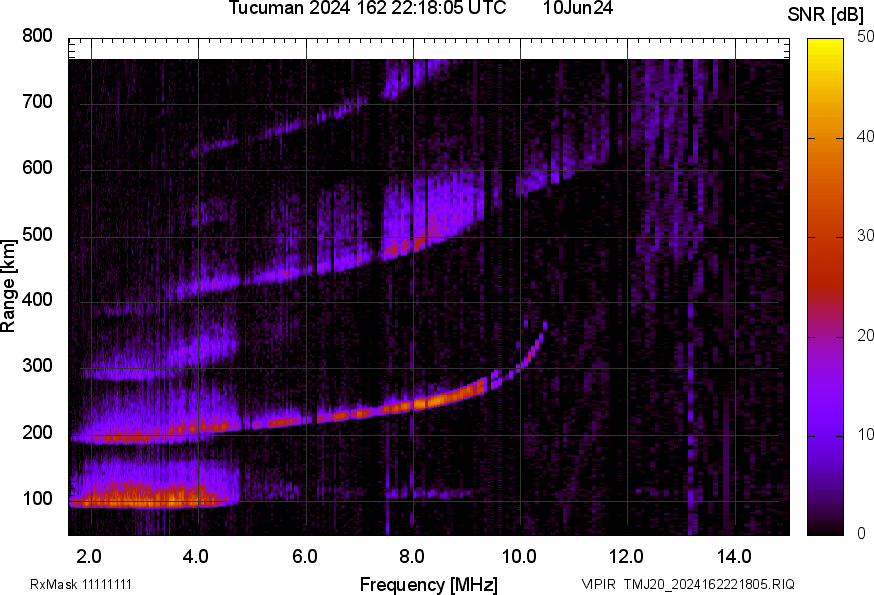Image resolution: width=874 pixels, height=595 pixels.
Task: Click the 'SNR [dB]' colorbar title
Action: point(826,15)
